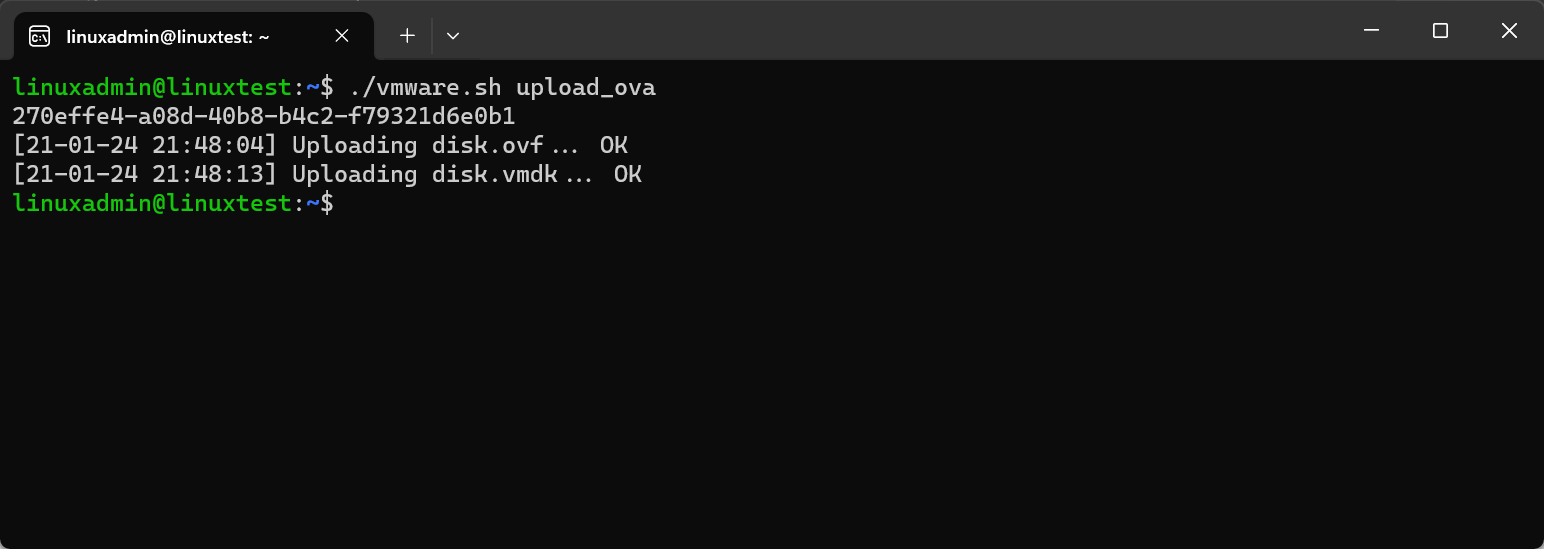Click the disk.ovf filename text
This screenshot has height=549, width=1544.
pos(487,145)
